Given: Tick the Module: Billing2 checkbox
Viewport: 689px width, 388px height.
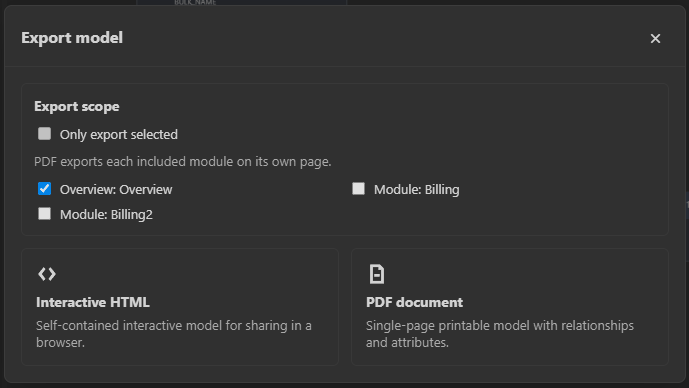Looking at the screenshot, I should click(x=44, y=214).
